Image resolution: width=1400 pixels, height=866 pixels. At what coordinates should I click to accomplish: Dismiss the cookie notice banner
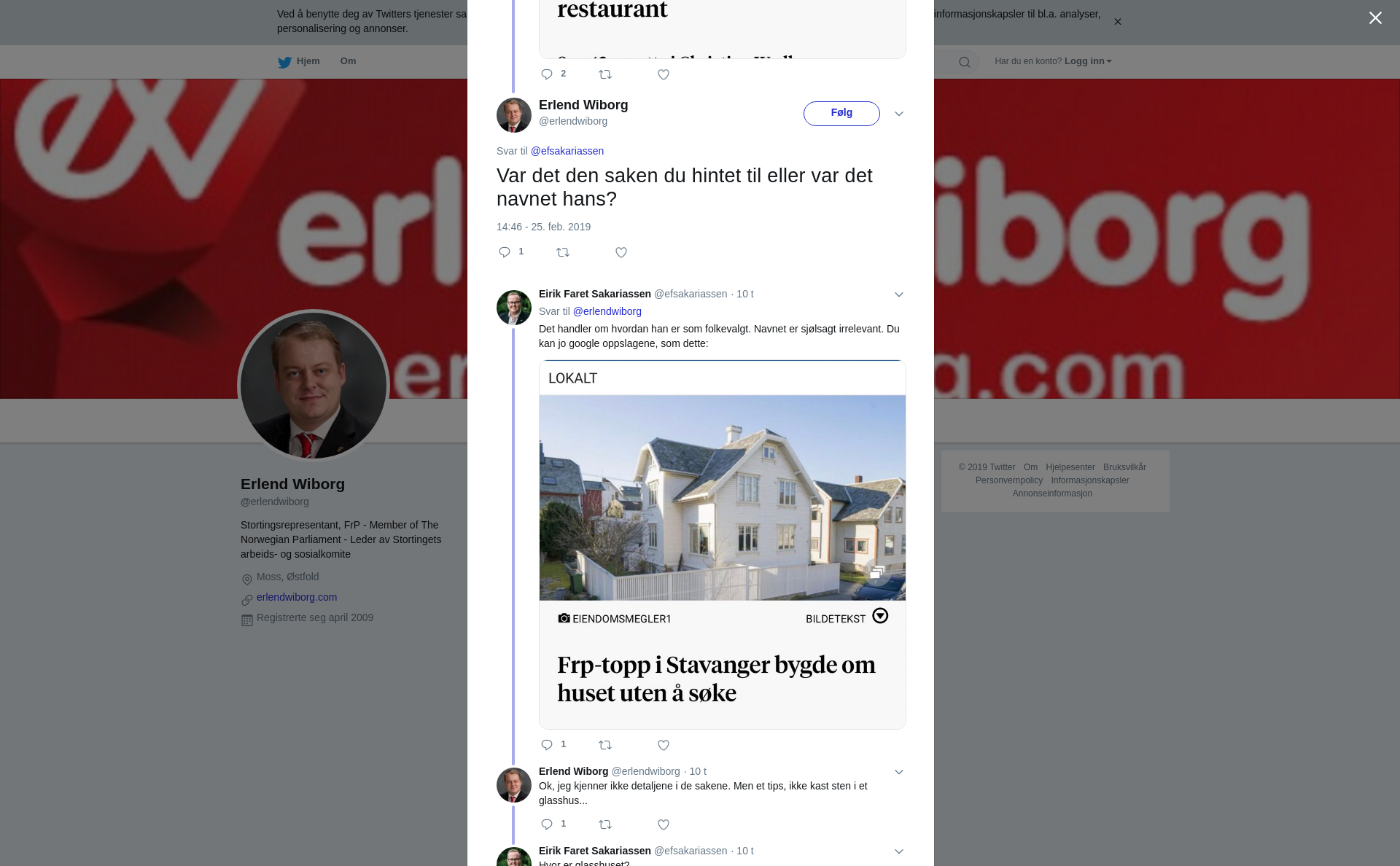(1117, 22)
